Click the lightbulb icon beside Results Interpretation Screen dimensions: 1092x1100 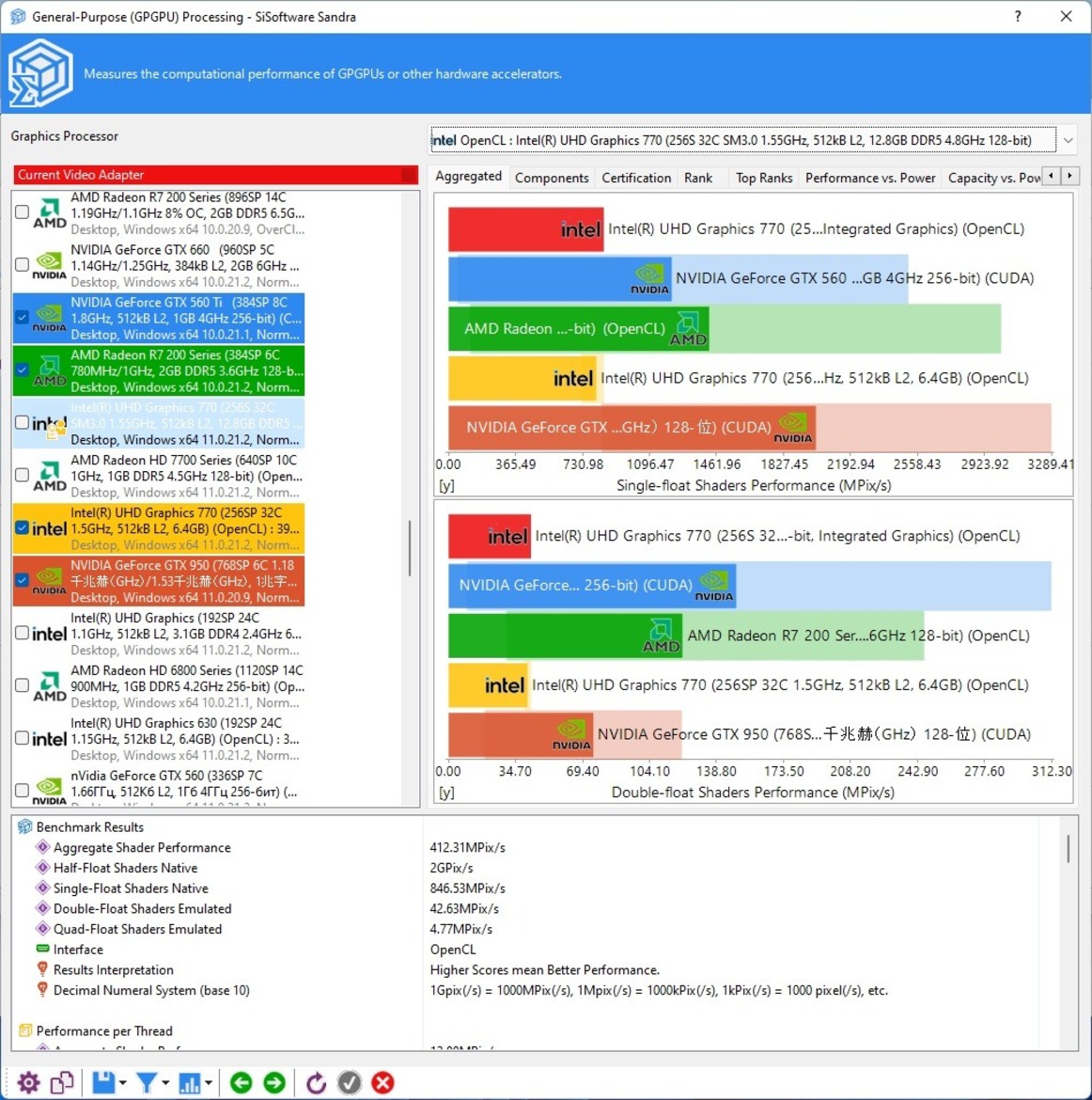coord(43,968)
